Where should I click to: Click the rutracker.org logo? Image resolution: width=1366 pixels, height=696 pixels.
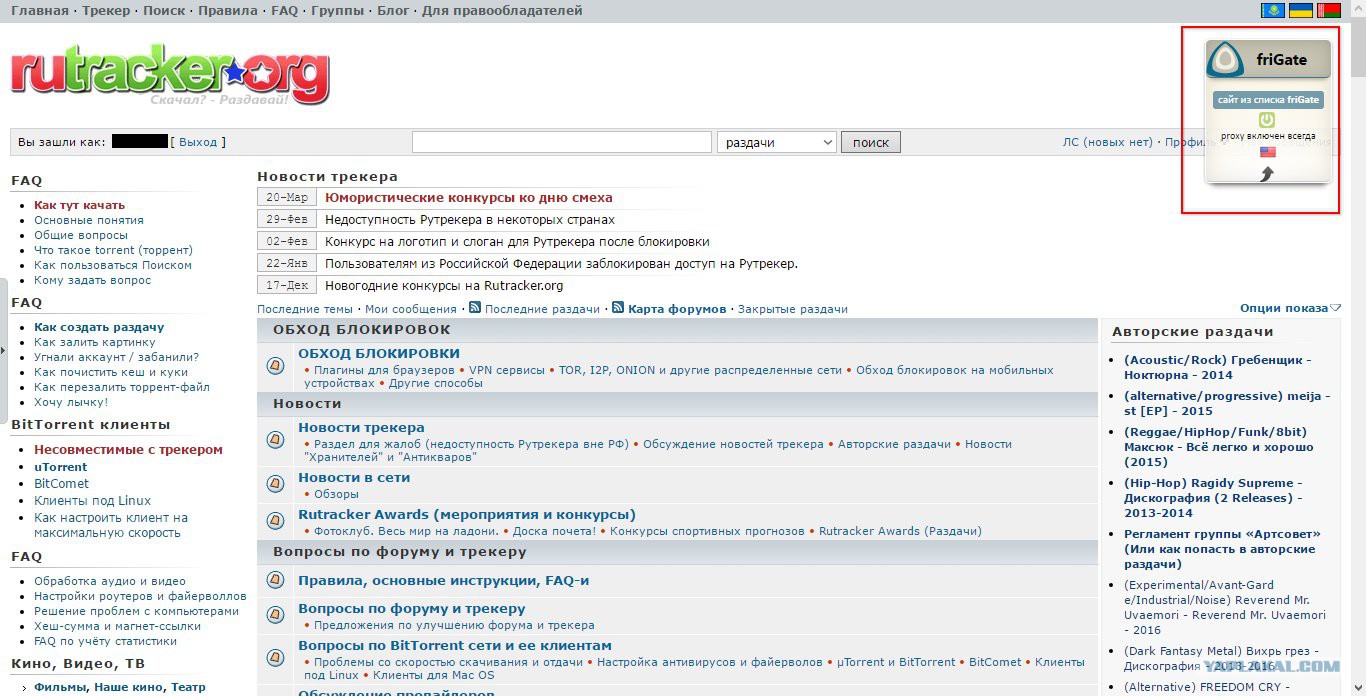(170, 73)
